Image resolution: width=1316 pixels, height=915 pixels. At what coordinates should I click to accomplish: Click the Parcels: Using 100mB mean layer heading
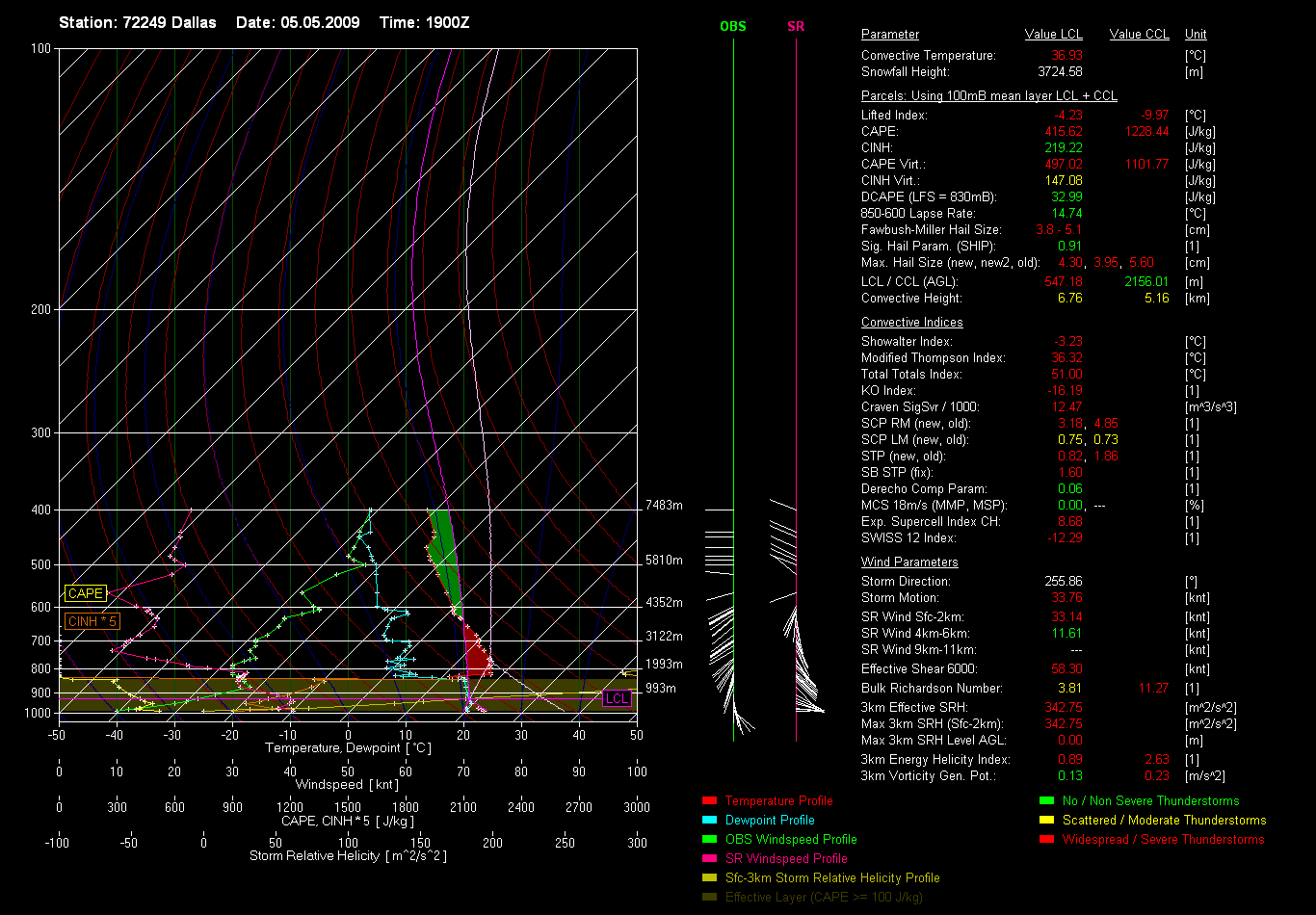pyautogui.click(x=988, y=96)
